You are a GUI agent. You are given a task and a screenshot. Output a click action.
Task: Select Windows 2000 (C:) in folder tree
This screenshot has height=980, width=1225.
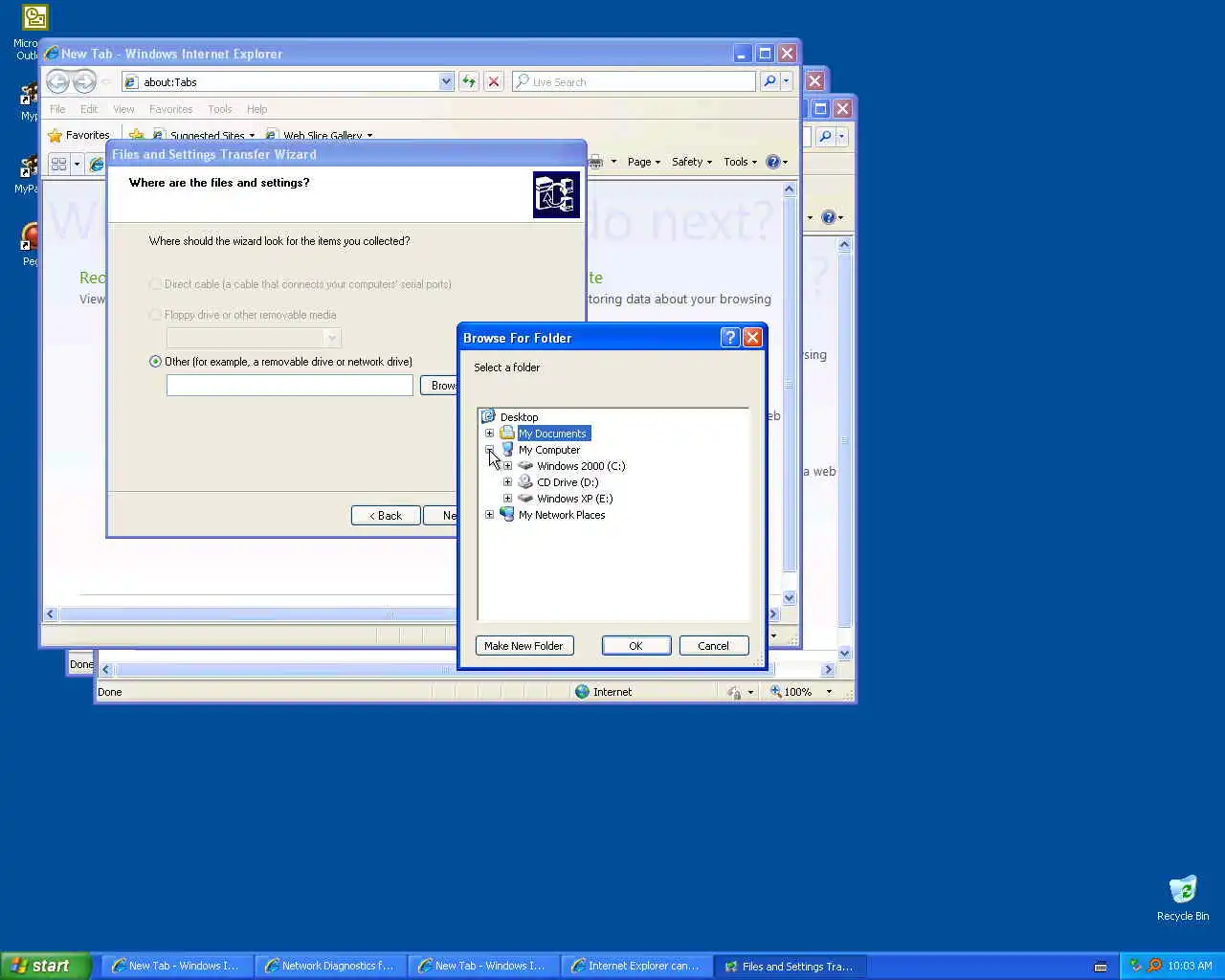581,465
